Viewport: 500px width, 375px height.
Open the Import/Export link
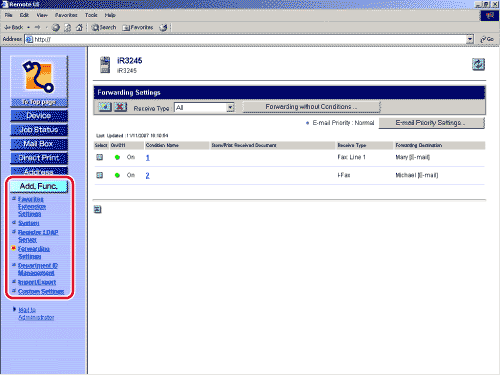(x=37, y=282)
